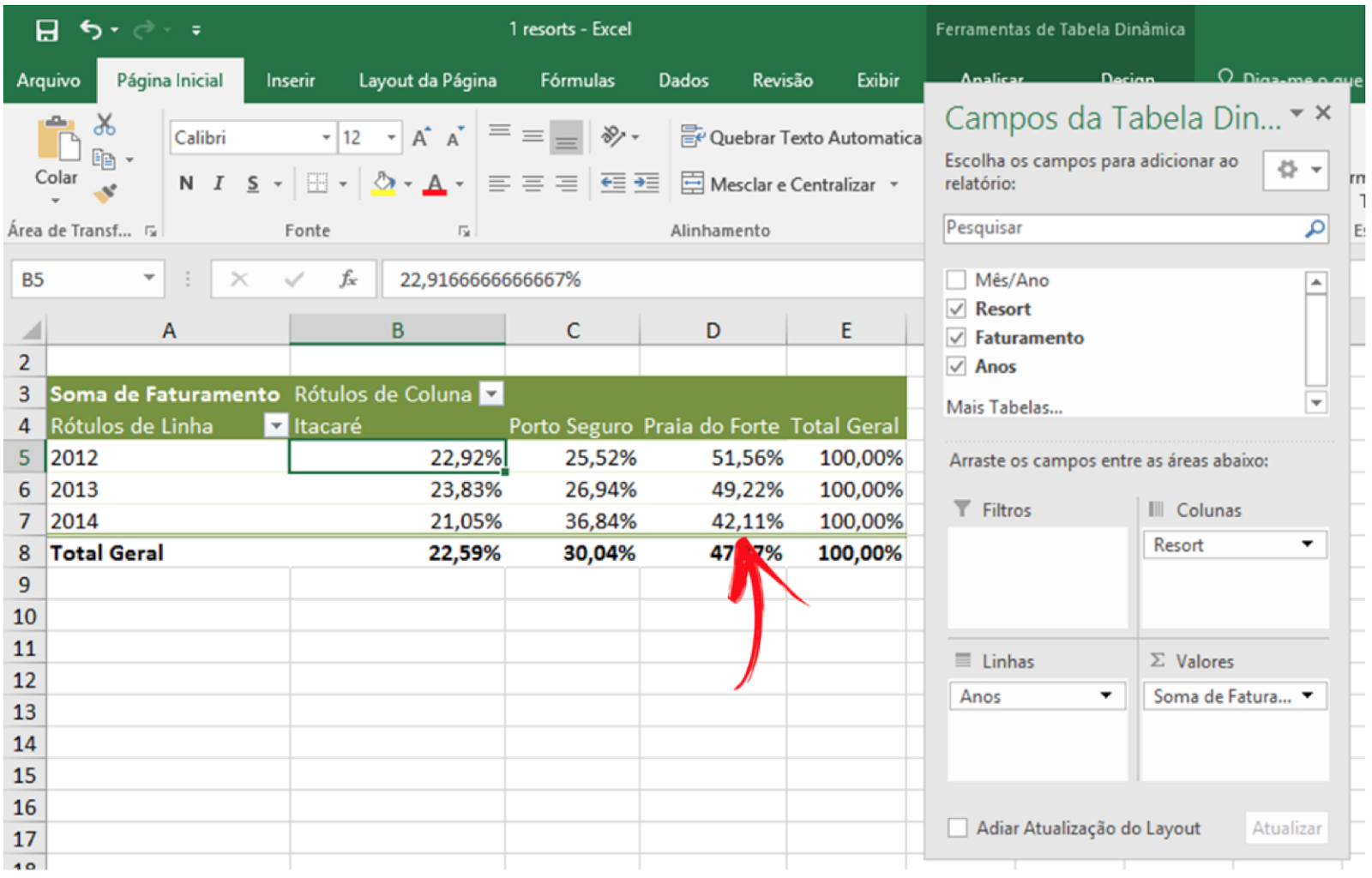Click the Cut scissors icon

[x=105, y=125]
